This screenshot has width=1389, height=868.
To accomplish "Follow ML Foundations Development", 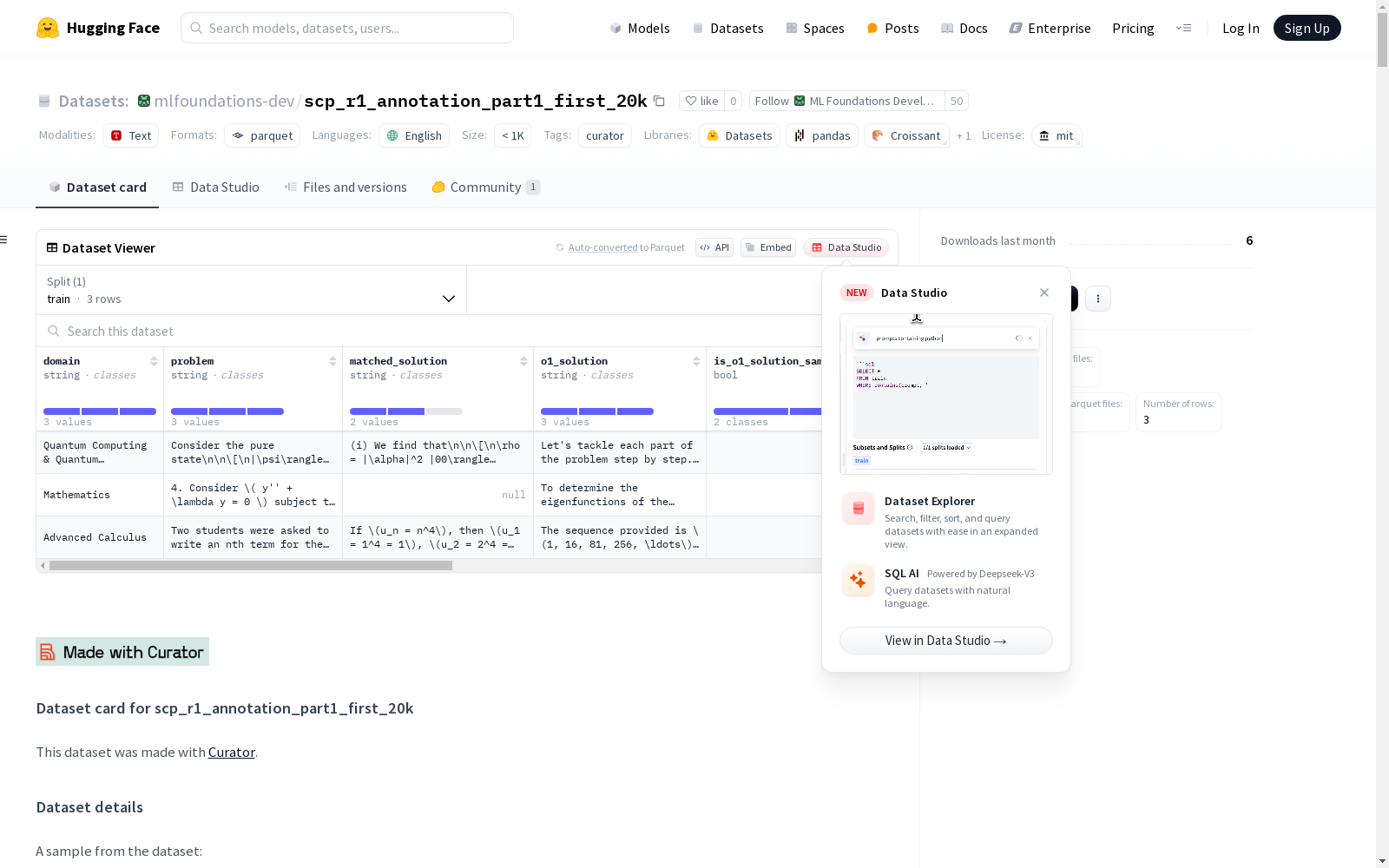I will pos(846,101).
